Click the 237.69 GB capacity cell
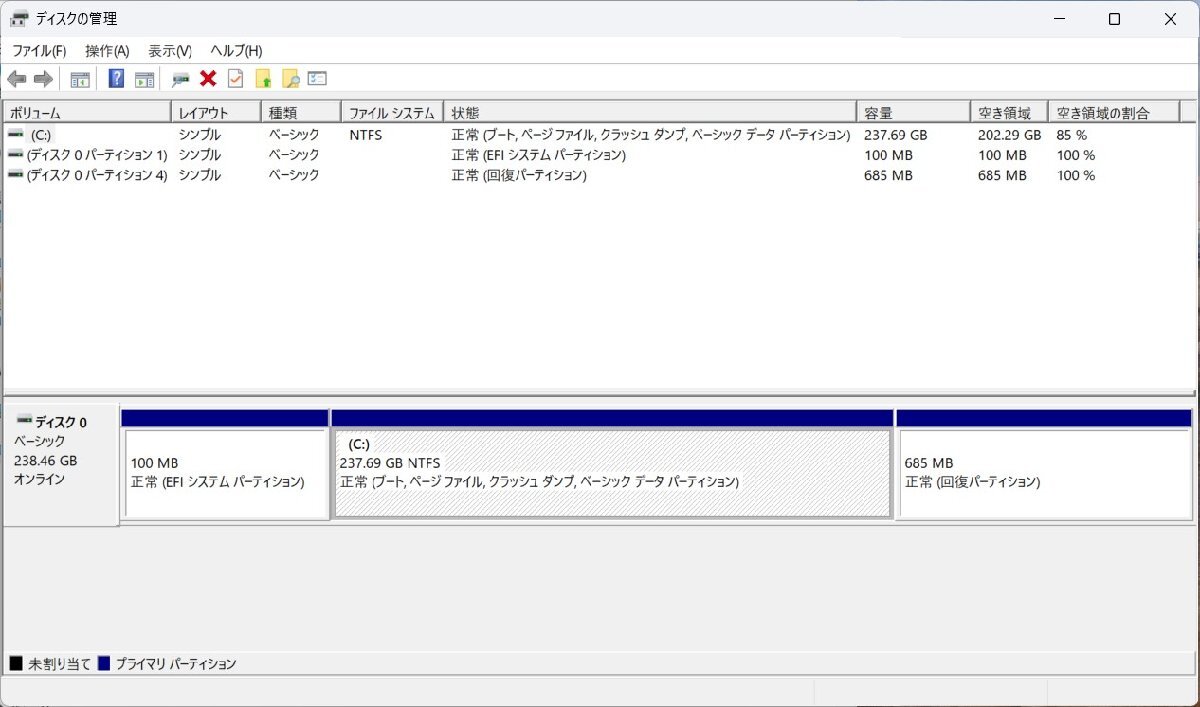 coord(896,134)
